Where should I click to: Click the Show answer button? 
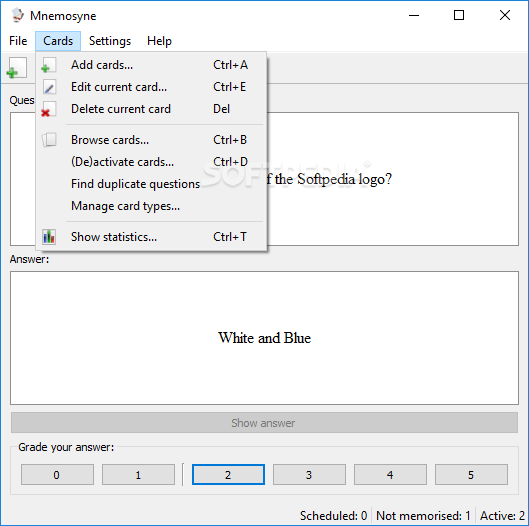264,422
